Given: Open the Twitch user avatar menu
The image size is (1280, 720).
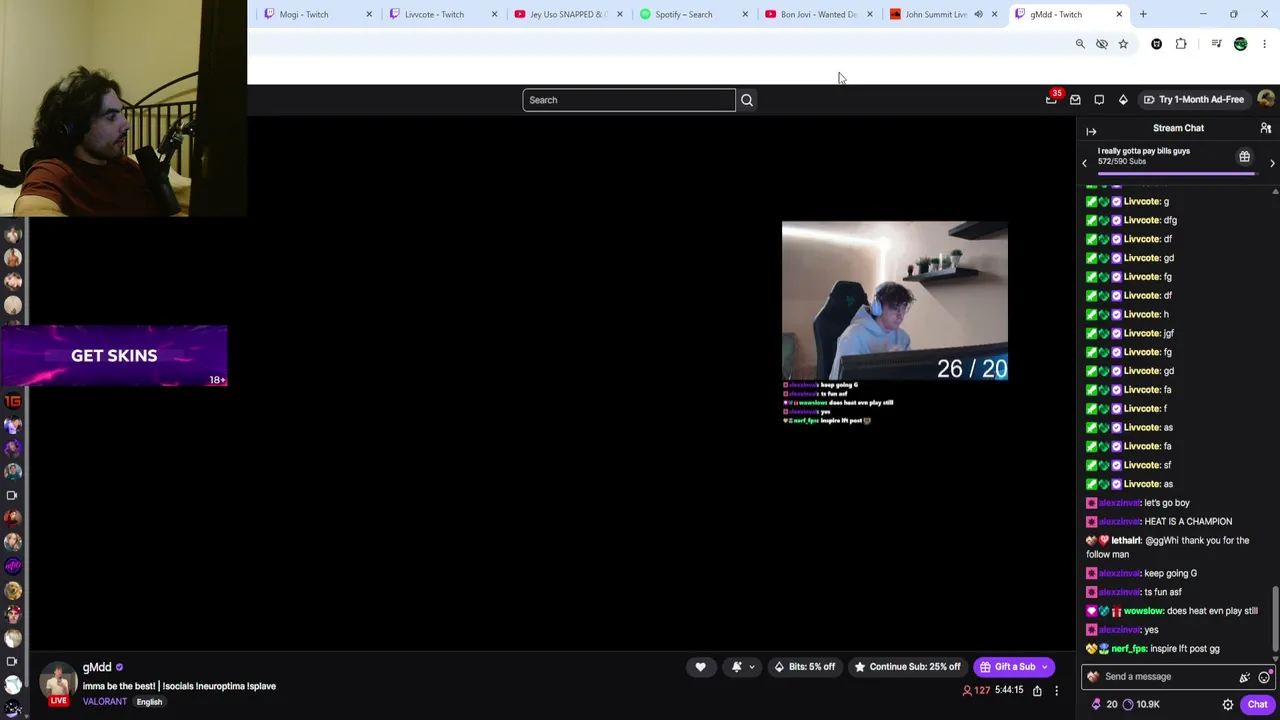Looking at the screenshot, I should pyautogui.click(x=1266, y=99).
